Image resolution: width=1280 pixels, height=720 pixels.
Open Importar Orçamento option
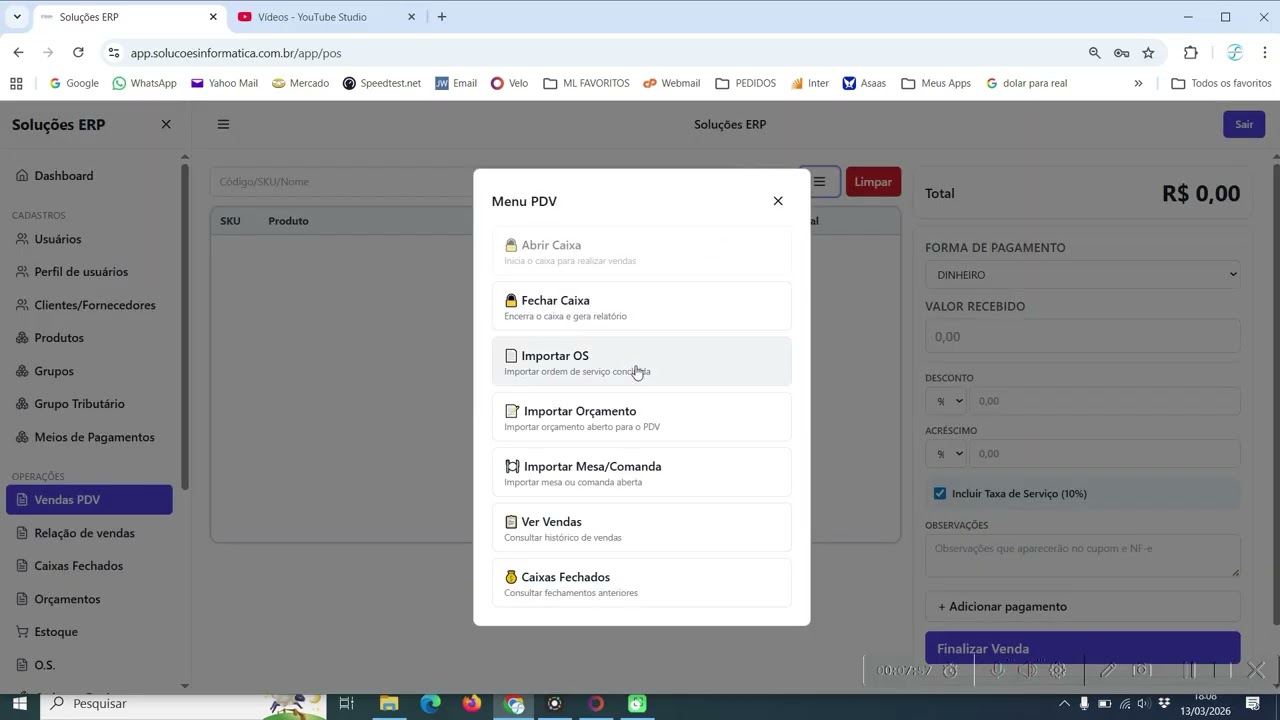[641, 417]
